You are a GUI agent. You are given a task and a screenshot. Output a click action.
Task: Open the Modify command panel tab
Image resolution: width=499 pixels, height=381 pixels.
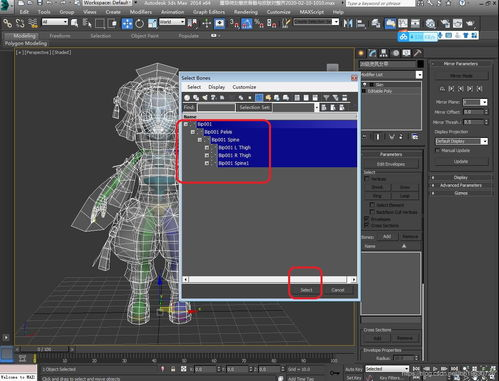(372, 53)
